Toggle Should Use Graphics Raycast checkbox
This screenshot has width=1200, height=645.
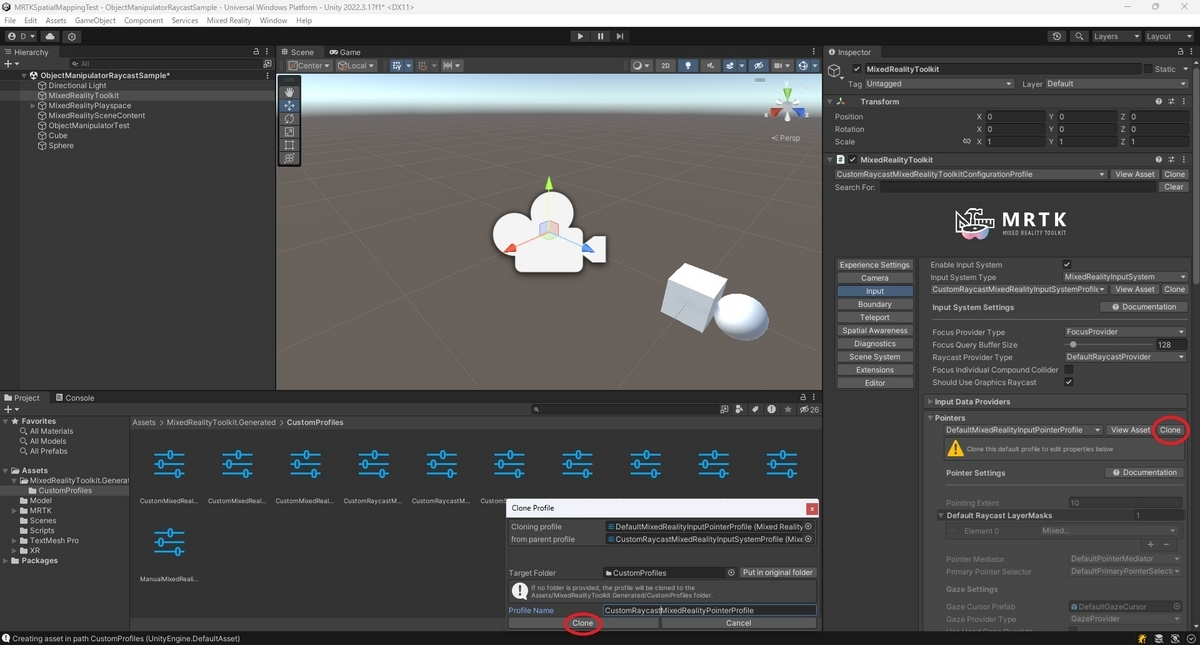(1068, 382)
